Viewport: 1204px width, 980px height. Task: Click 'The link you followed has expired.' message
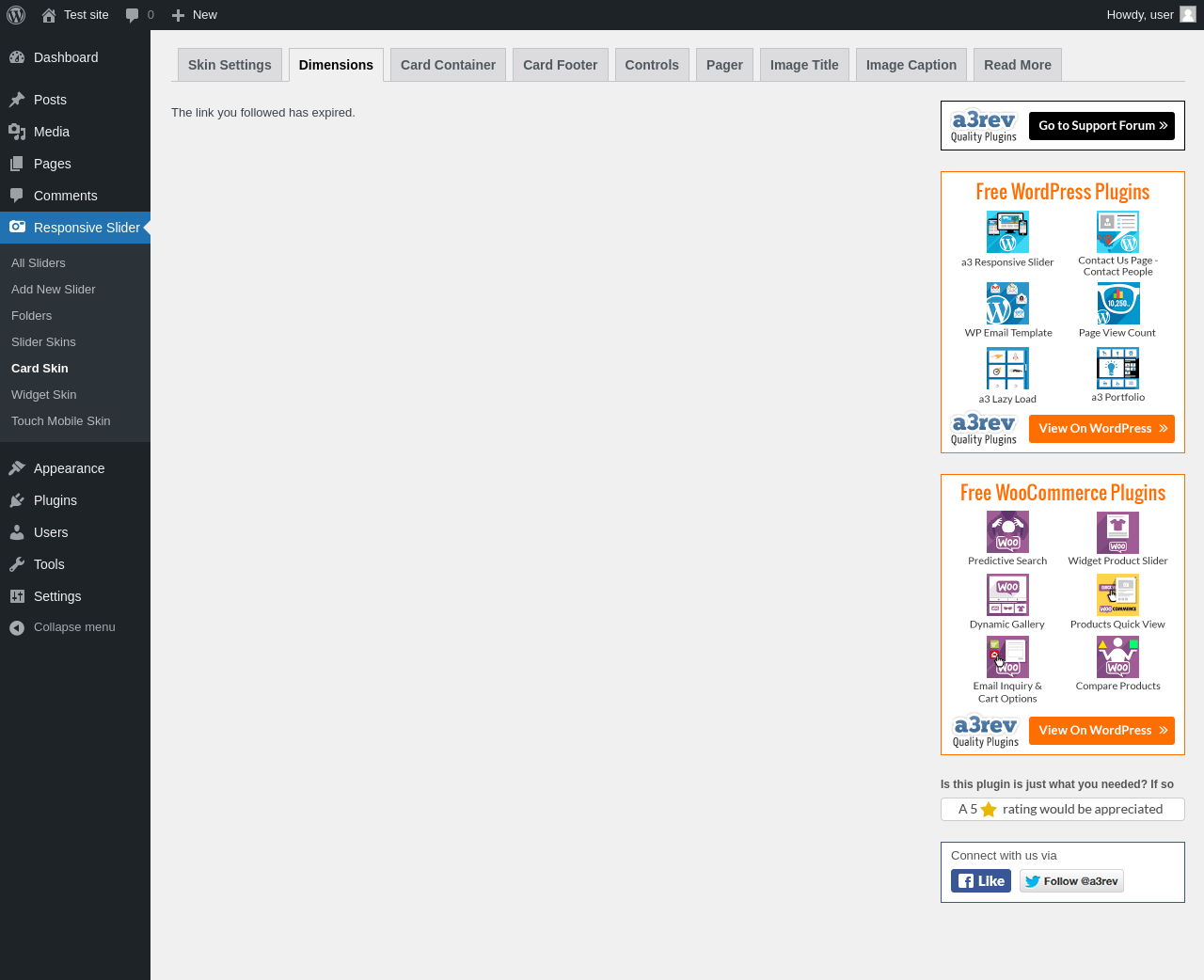click(x=263, y=113)
